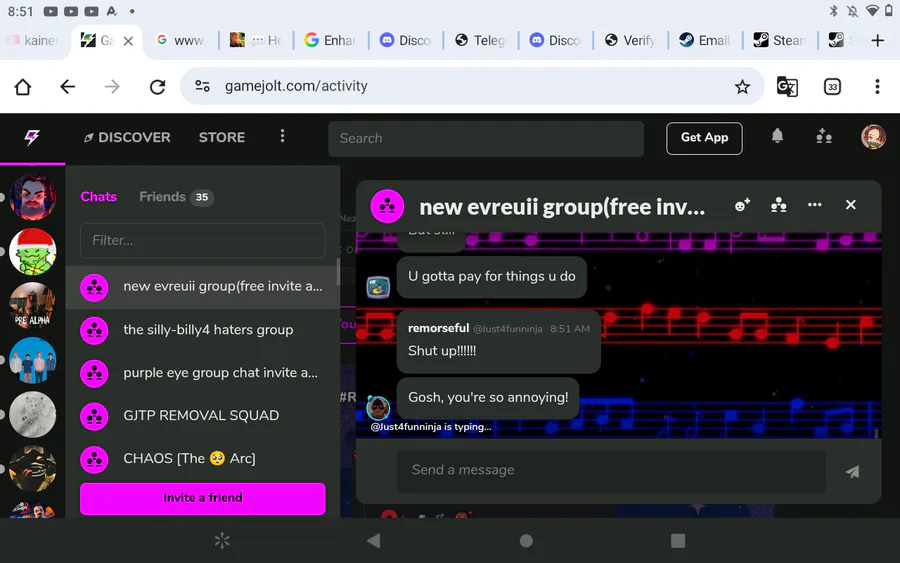Open the Hello Neighbor community avatar in sidebar

click(x=33, y=198)
